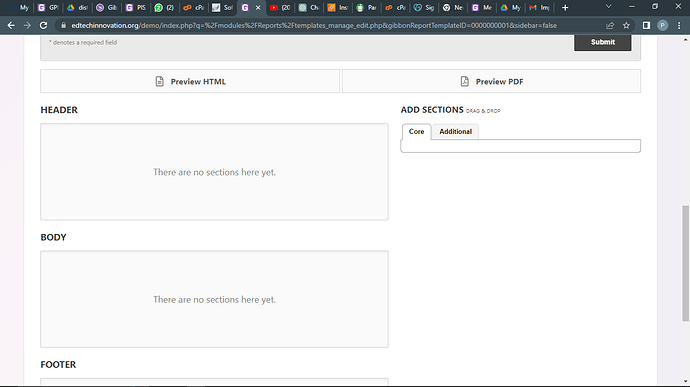Open a new browser tab

pos(565,7)
